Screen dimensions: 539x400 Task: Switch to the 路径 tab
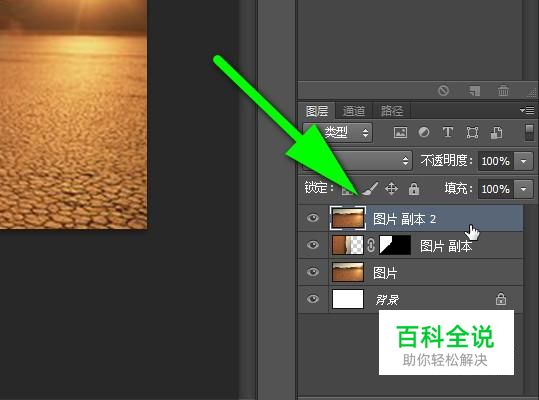[392, 111]
